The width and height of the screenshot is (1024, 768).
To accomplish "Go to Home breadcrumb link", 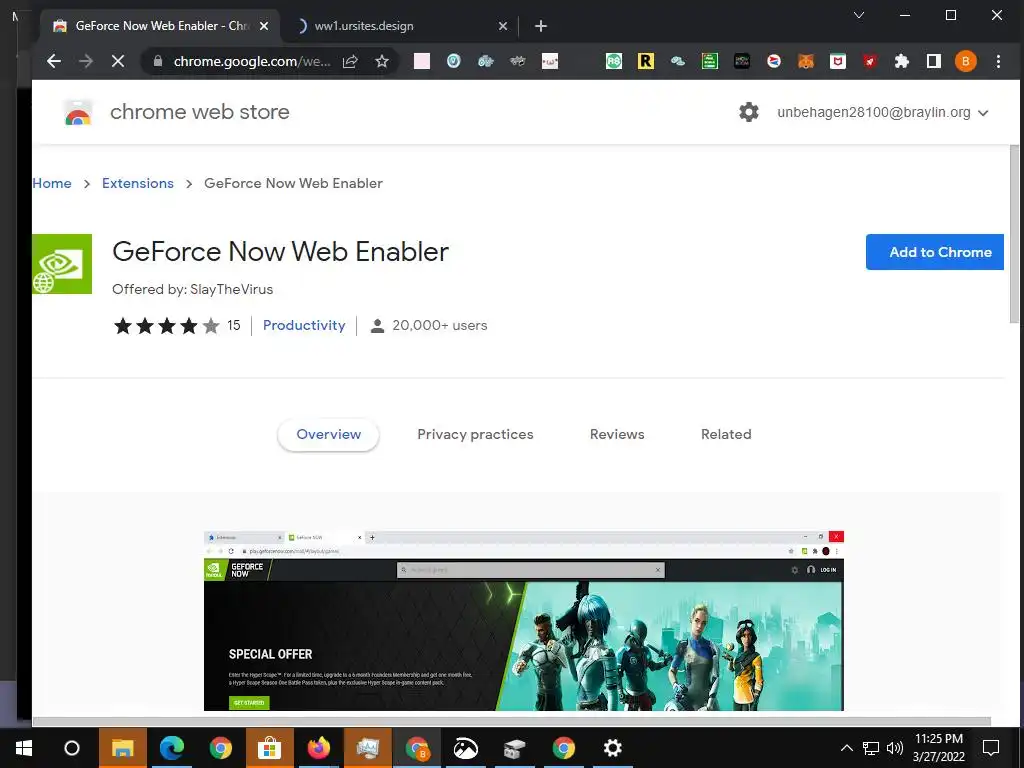I will click(52, 184).
